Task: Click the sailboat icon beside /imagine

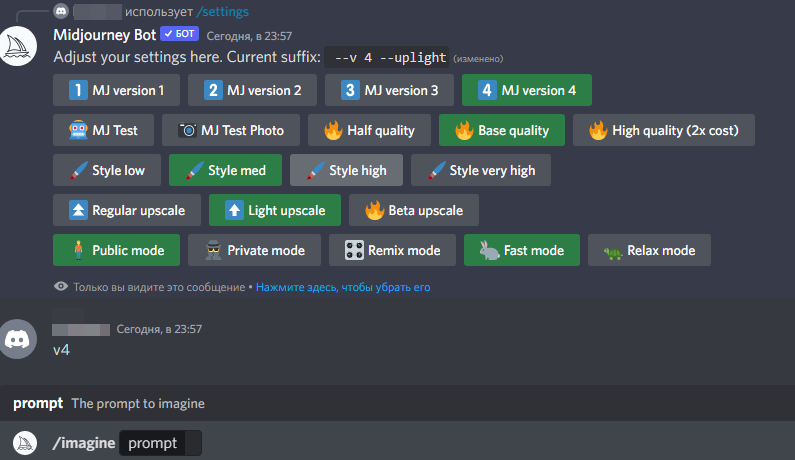Action: point(25,443)
